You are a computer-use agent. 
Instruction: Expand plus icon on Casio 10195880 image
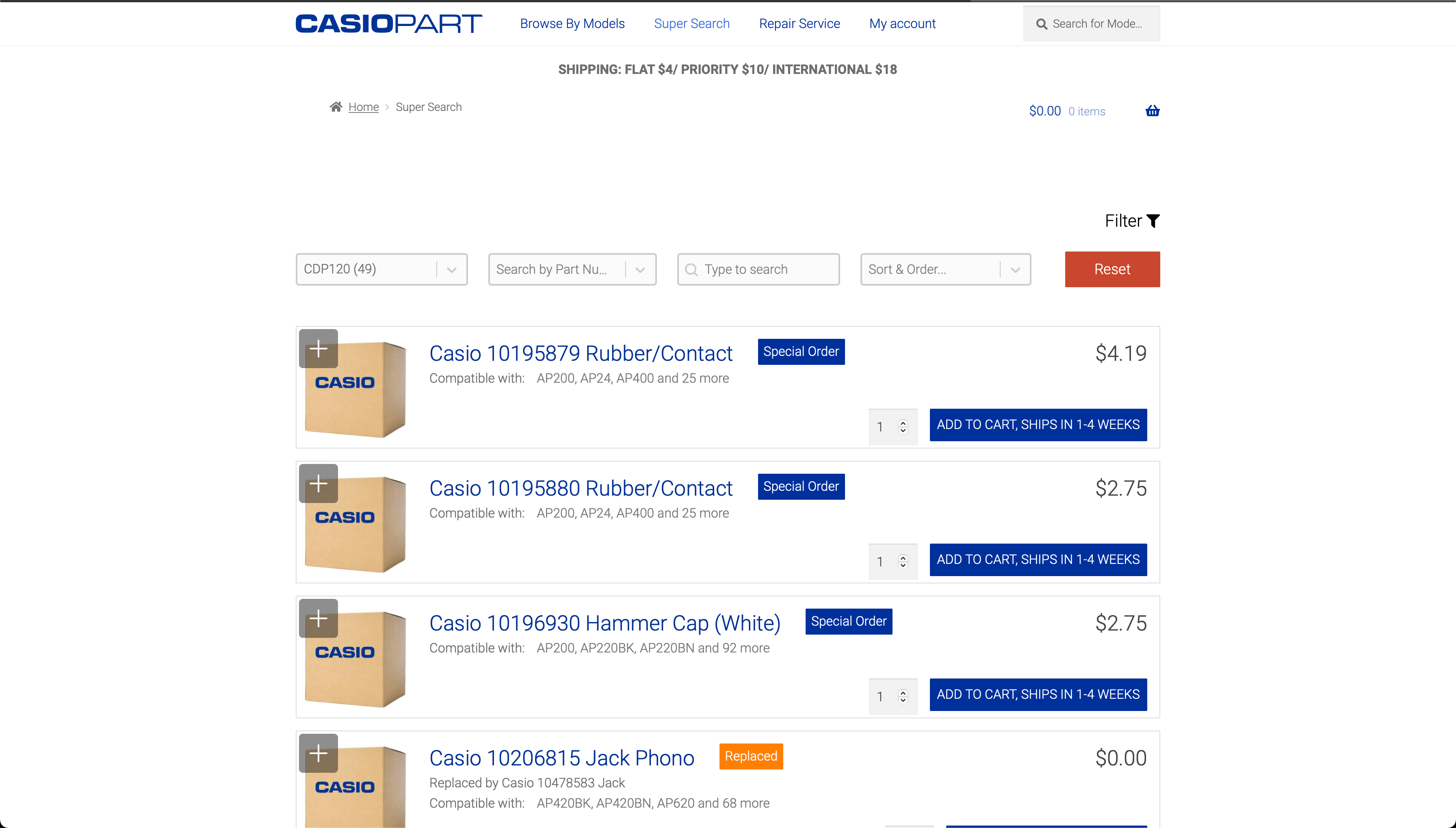(318, 483)
